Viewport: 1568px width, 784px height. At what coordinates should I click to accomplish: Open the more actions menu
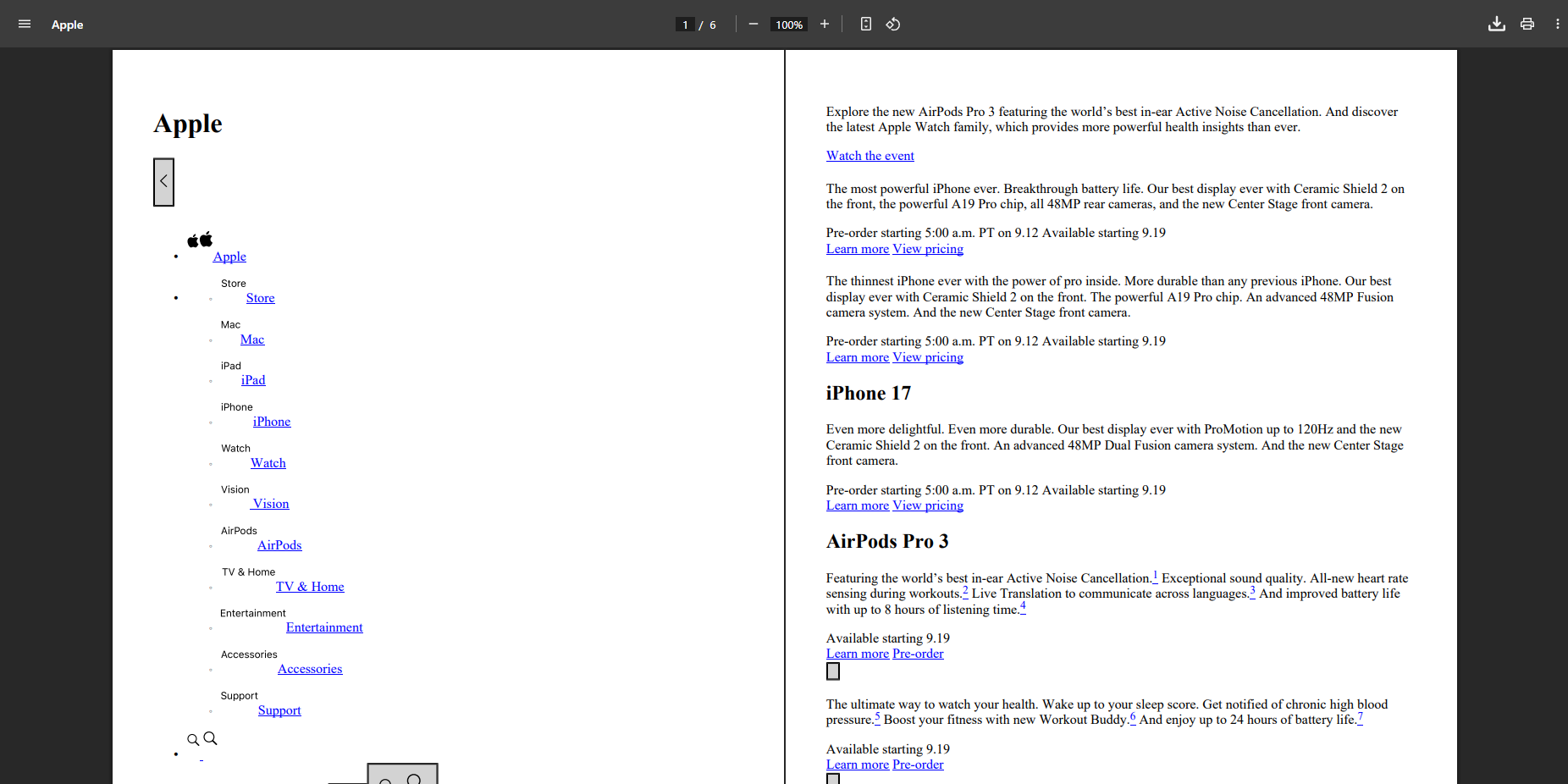[1557, 25]
